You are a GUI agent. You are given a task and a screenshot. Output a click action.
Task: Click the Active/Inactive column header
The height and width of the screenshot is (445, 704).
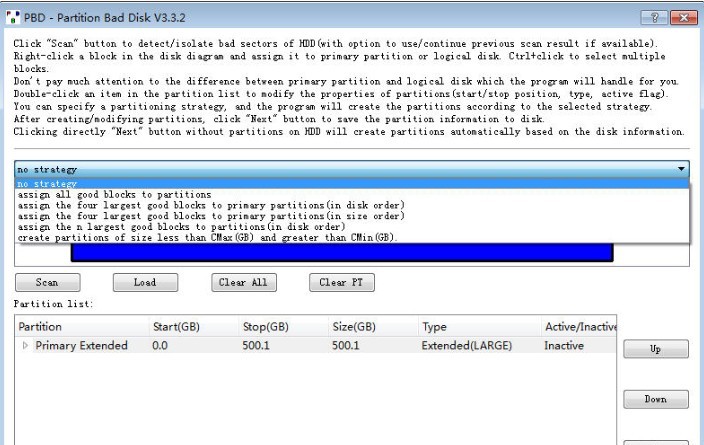[x=579, y=326]
